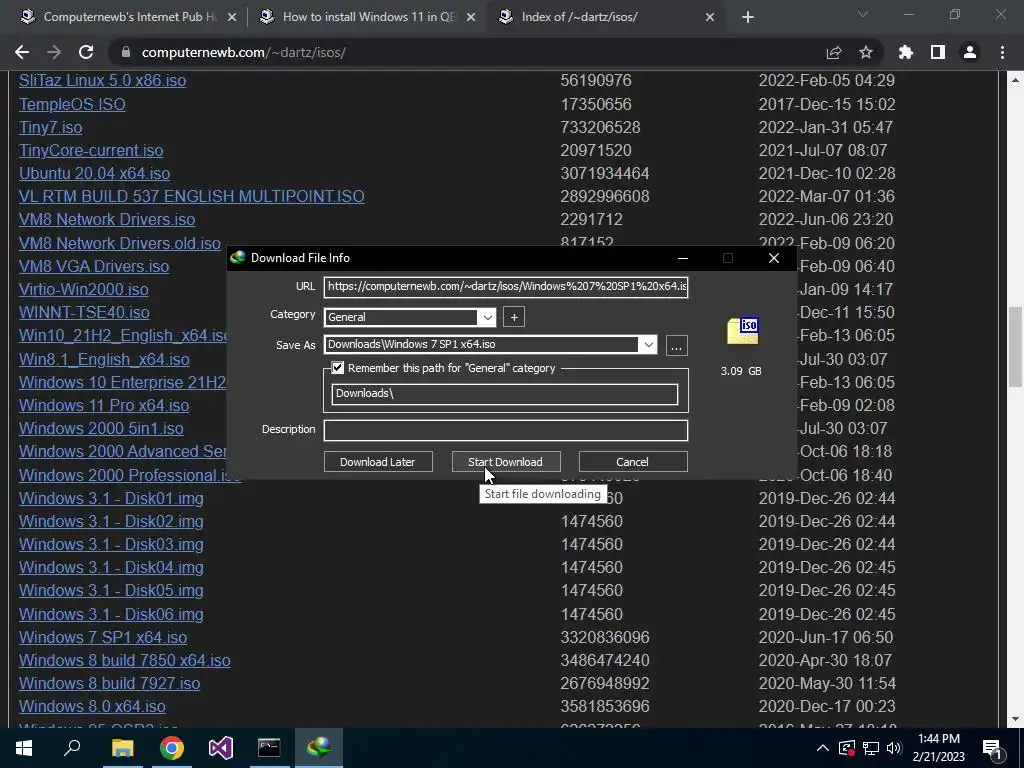Bookmark this page with the star icon
1024x768 pixels.
click(x=866, y=52)
